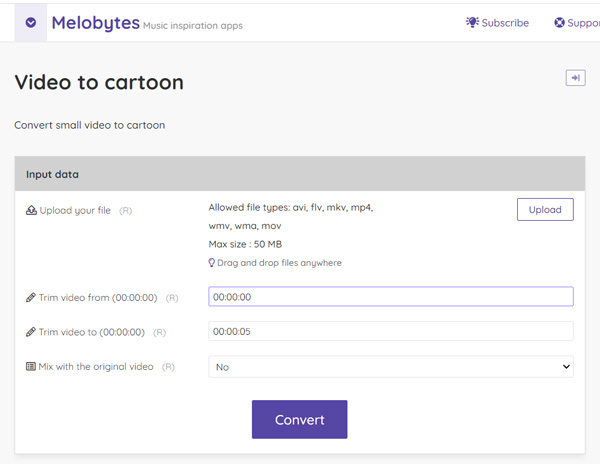Expand the 'Mix with the original video' dropdown

pyautogui.click(x=390, y=367)
